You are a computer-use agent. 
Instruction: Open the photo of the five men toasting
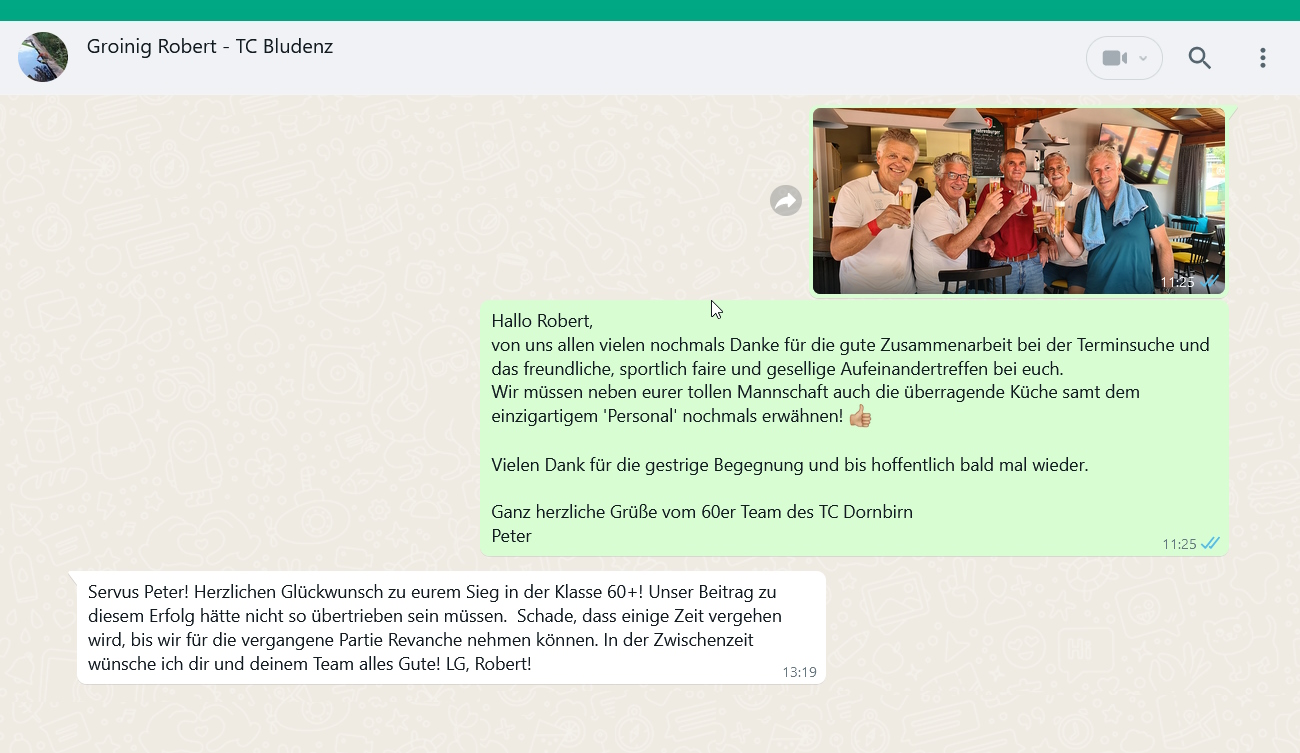(x=1018, y=200)
